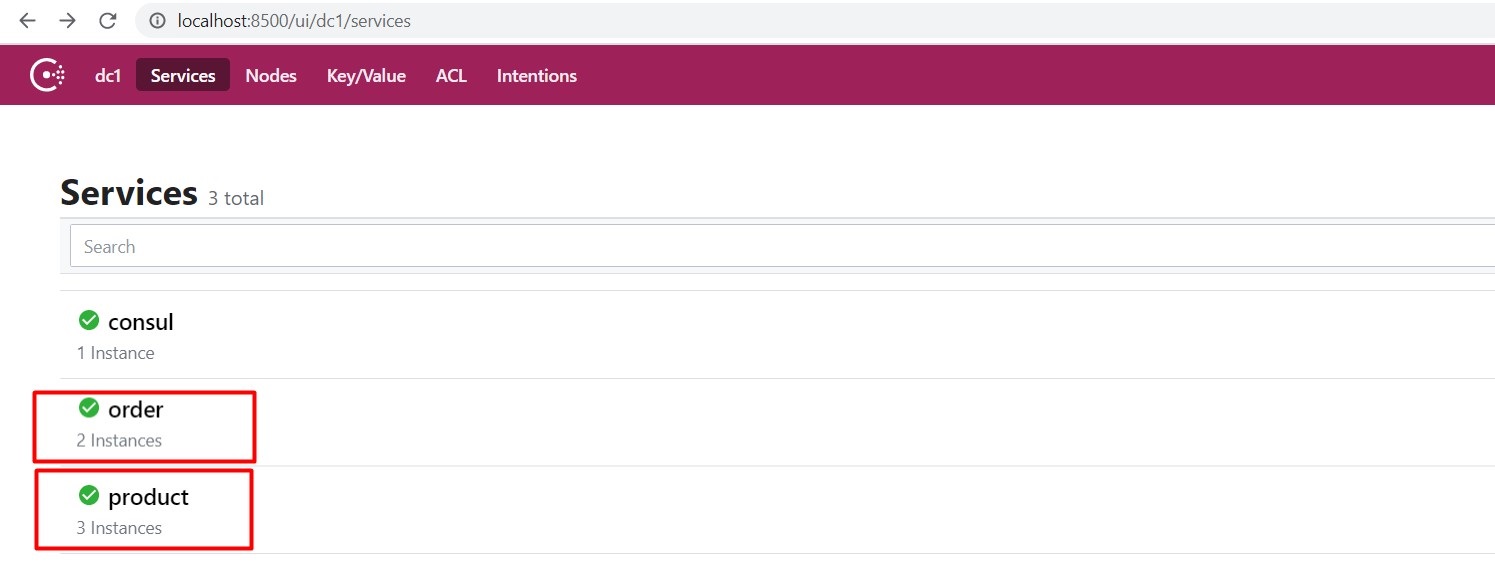This screenshot has width=1495, height=577.
Task: Reload the page with refresh icon
Action: [108, 21]
